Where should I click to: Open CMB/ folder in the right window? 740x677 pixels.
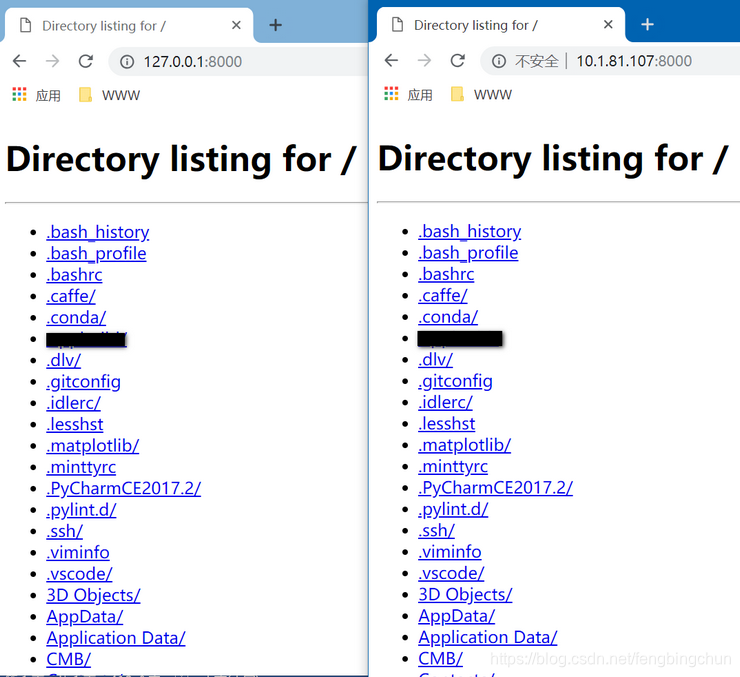click(440, 659)
